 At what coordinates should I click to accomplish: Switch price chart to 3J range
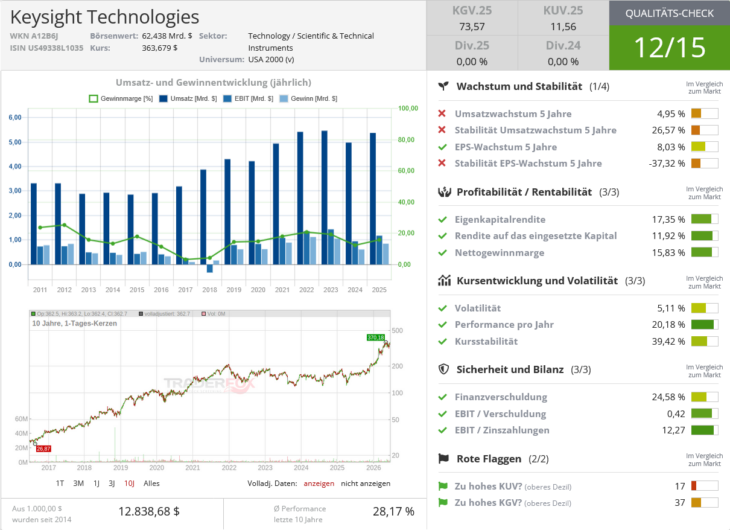112,483
